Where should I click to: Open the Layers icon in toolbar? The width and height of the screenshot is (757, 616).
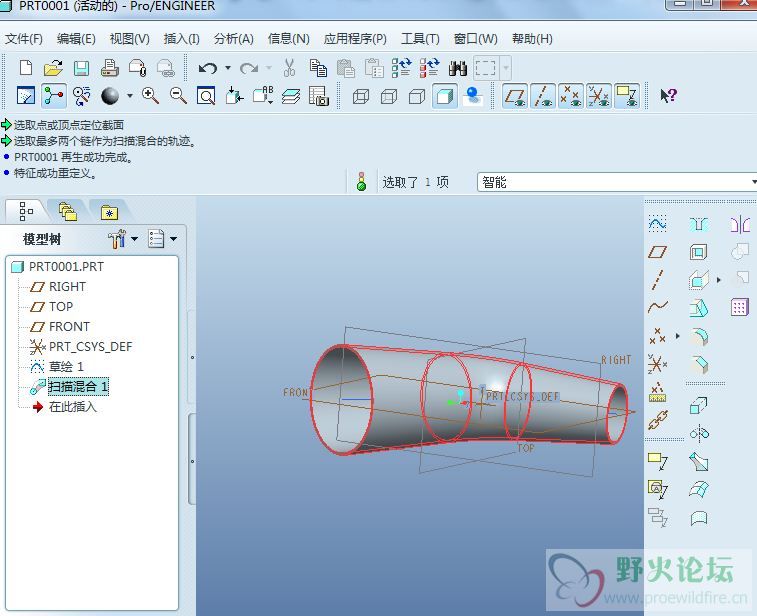pos(291,96)
